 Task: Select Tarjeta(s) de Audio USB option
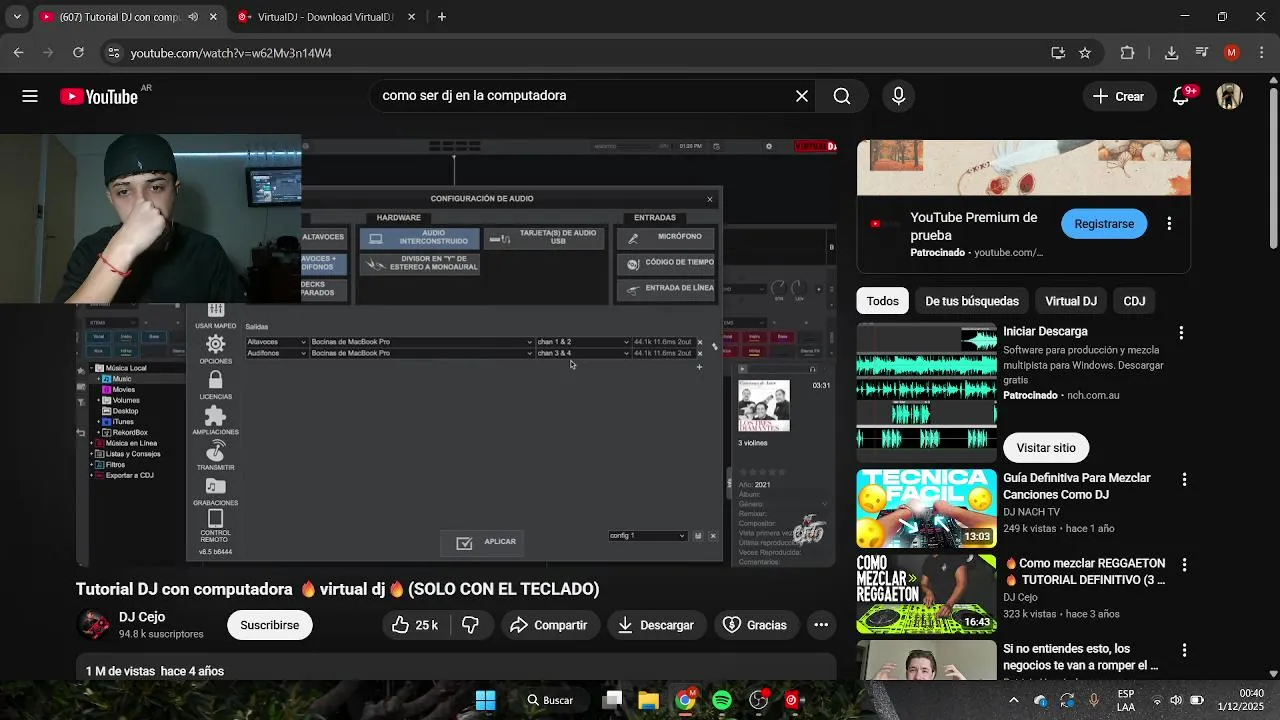tap(544, 238)
